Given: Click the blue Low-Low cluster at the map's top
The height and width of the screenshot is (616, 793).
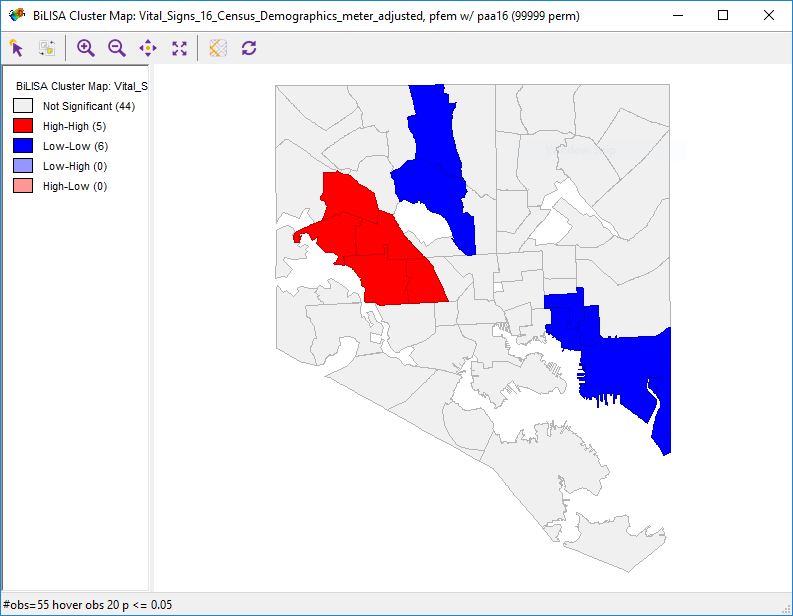Looking at the screenshot, I should coord(435,172).
